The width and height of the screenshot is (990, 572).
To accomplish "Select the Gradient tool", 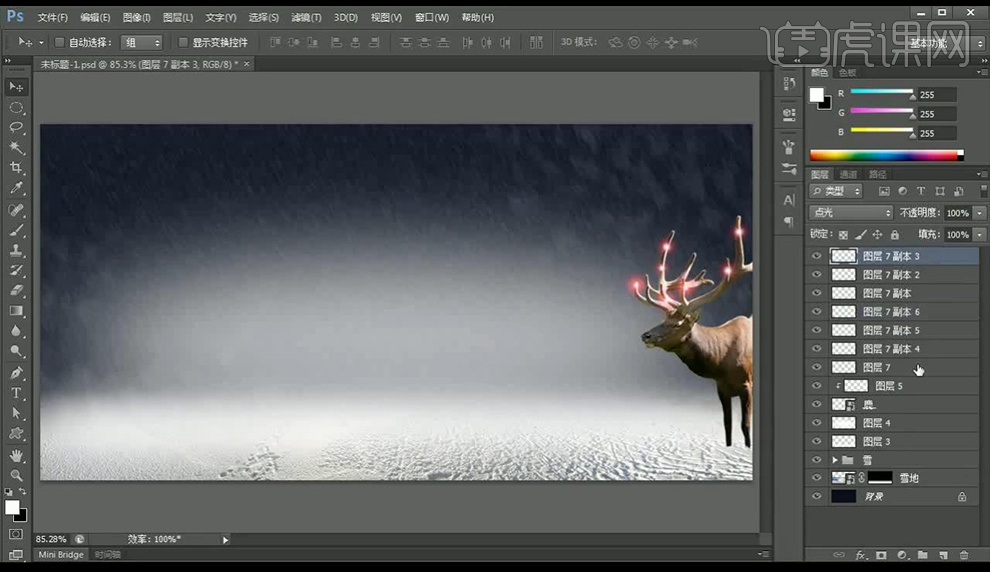I will point(16,311).
